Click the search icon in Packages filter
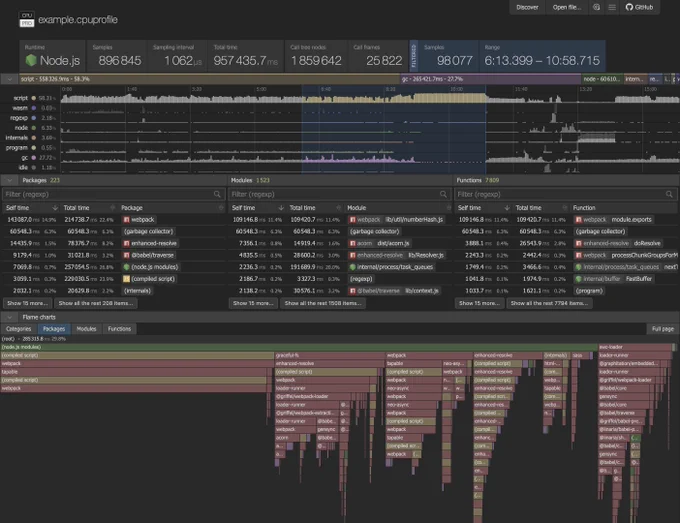This screenshot has width=680, height=523. click(217, 194)
